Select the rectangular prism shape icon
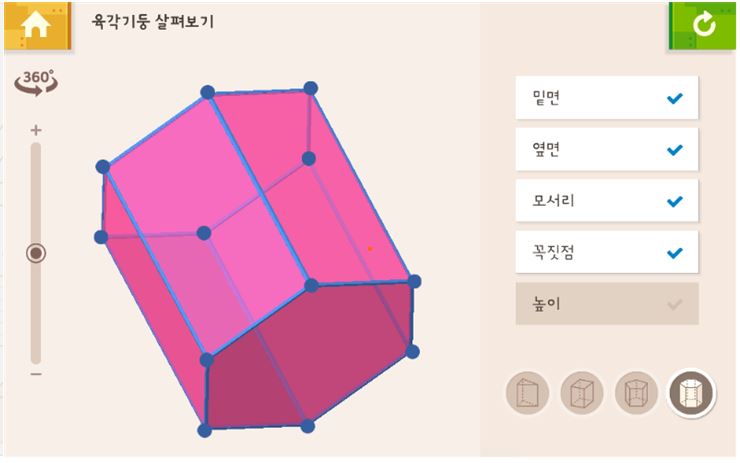740x463 pixels. [582, 393]
